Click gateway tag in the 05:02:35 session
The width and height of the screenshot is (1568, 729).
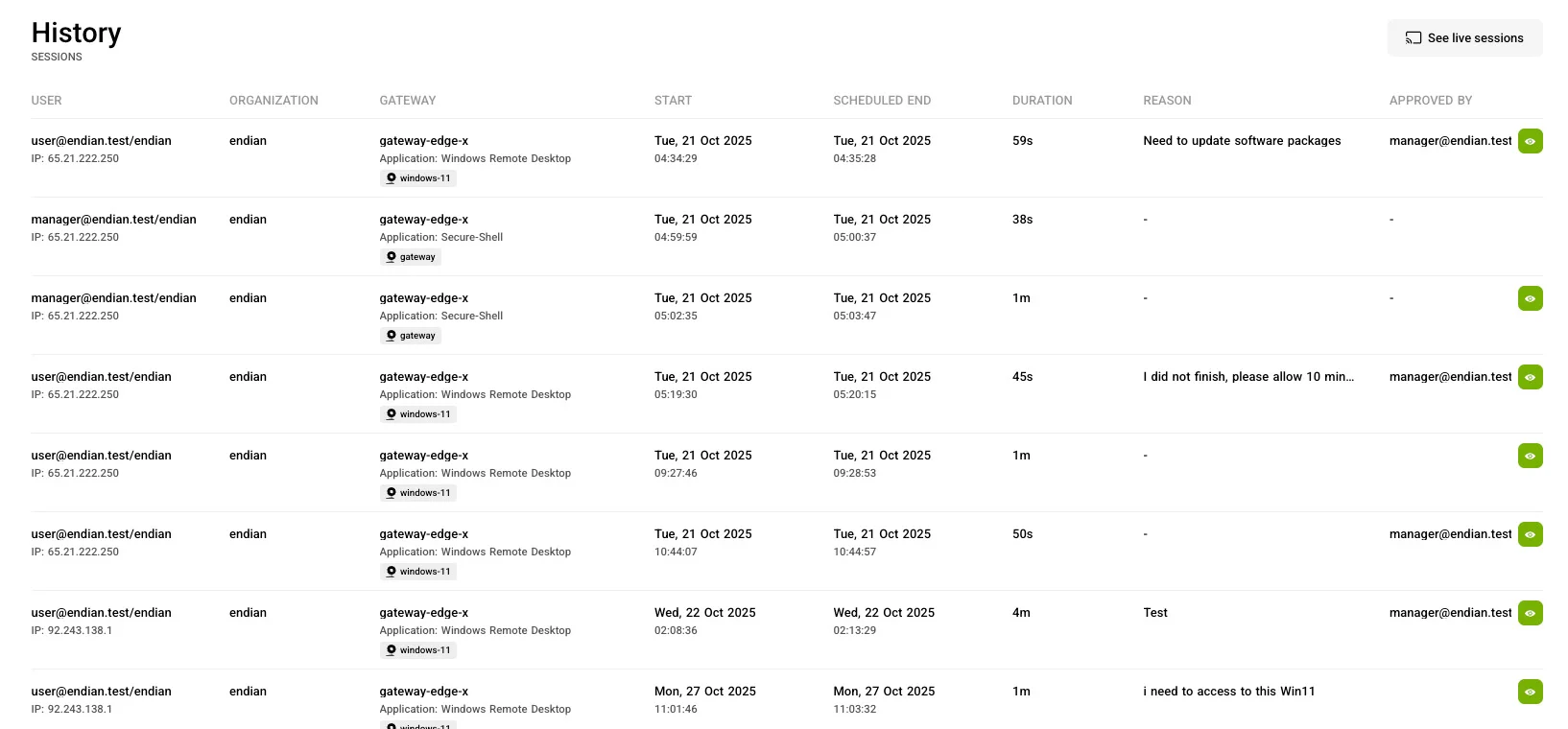[x=411, y=336]
